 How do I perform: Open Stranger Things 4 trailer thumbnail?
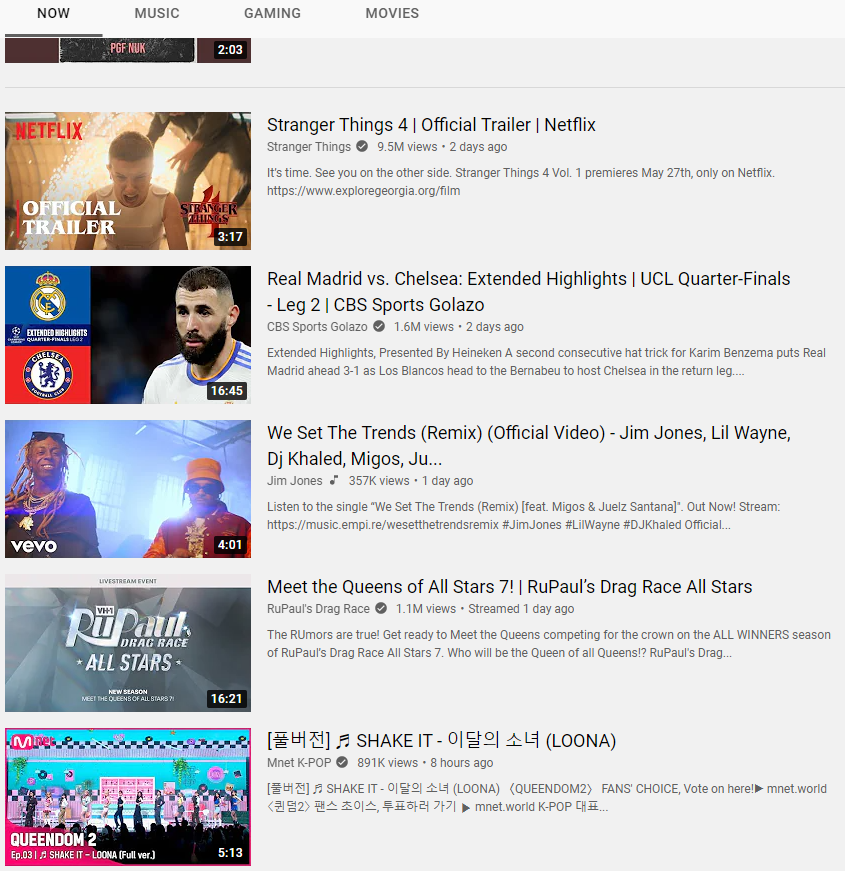[128, 181]
